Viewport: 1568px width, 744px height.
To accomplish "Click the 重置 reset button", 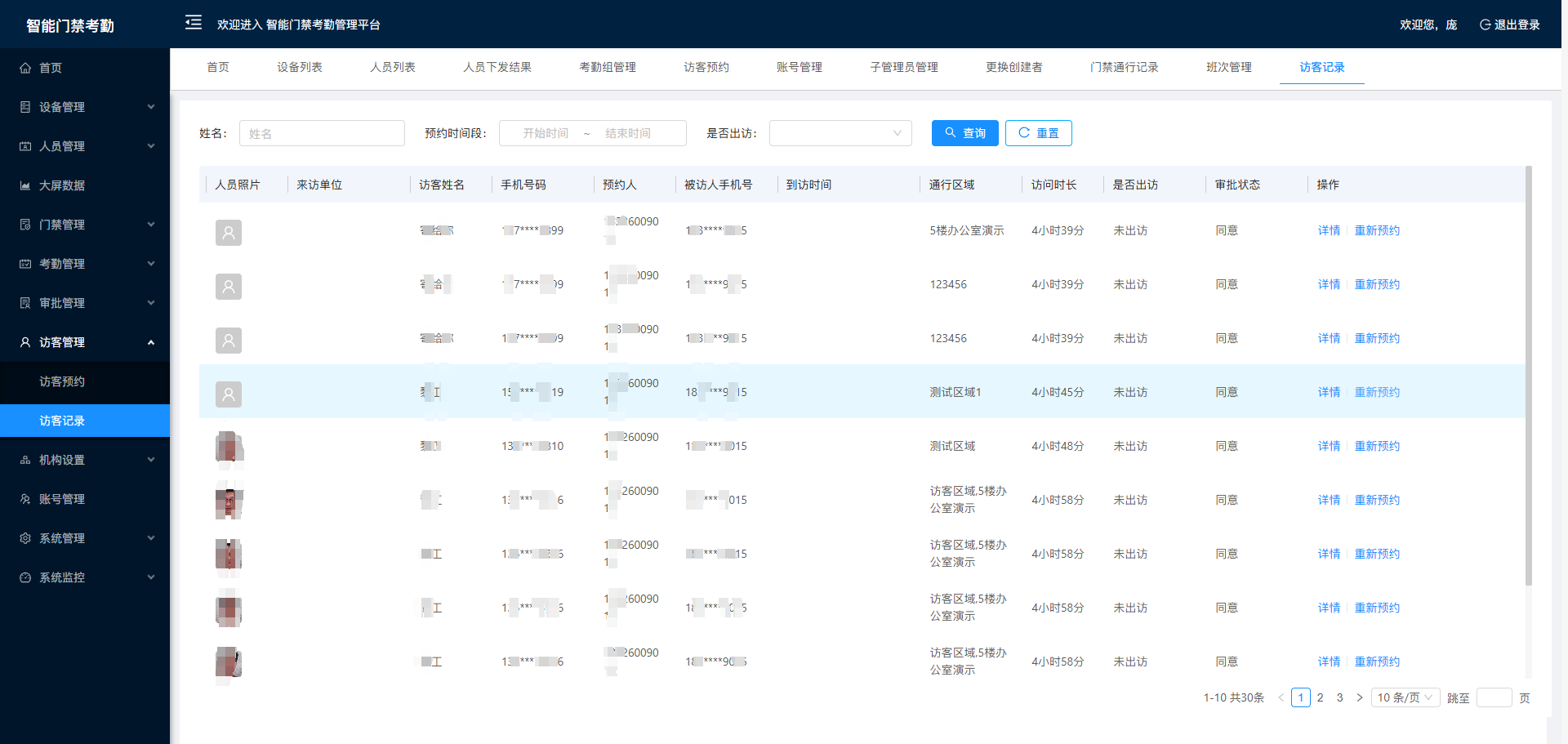I will tap(1039, 133).
